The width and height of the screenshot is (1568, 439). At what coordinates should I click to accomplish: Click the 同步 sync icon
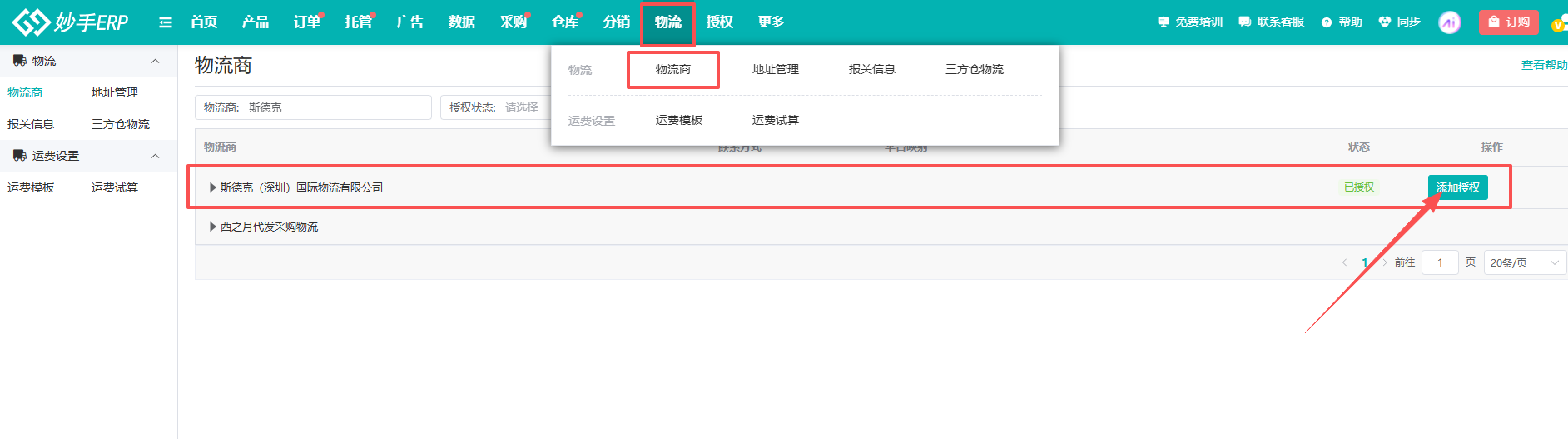click(1385, 22)
